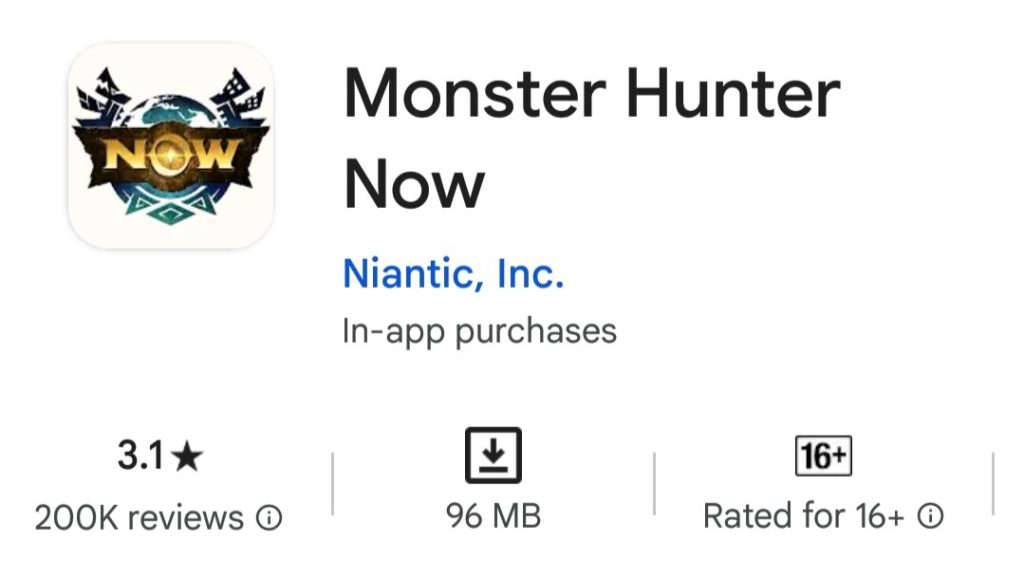Click the info icon beside 200K reviews

269,518
